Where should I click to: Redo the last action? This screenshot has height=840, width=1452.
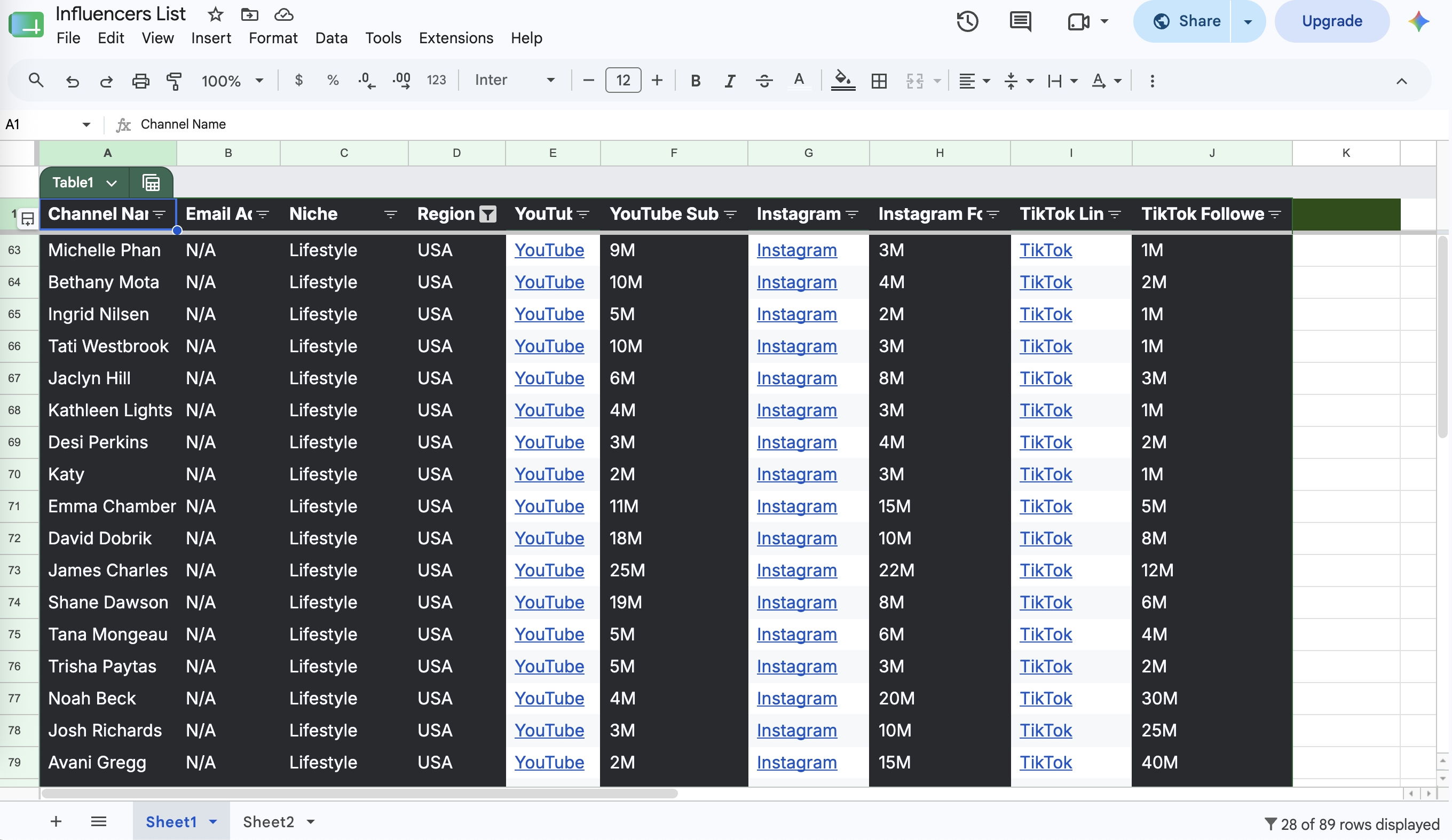(x=106, y=81)
